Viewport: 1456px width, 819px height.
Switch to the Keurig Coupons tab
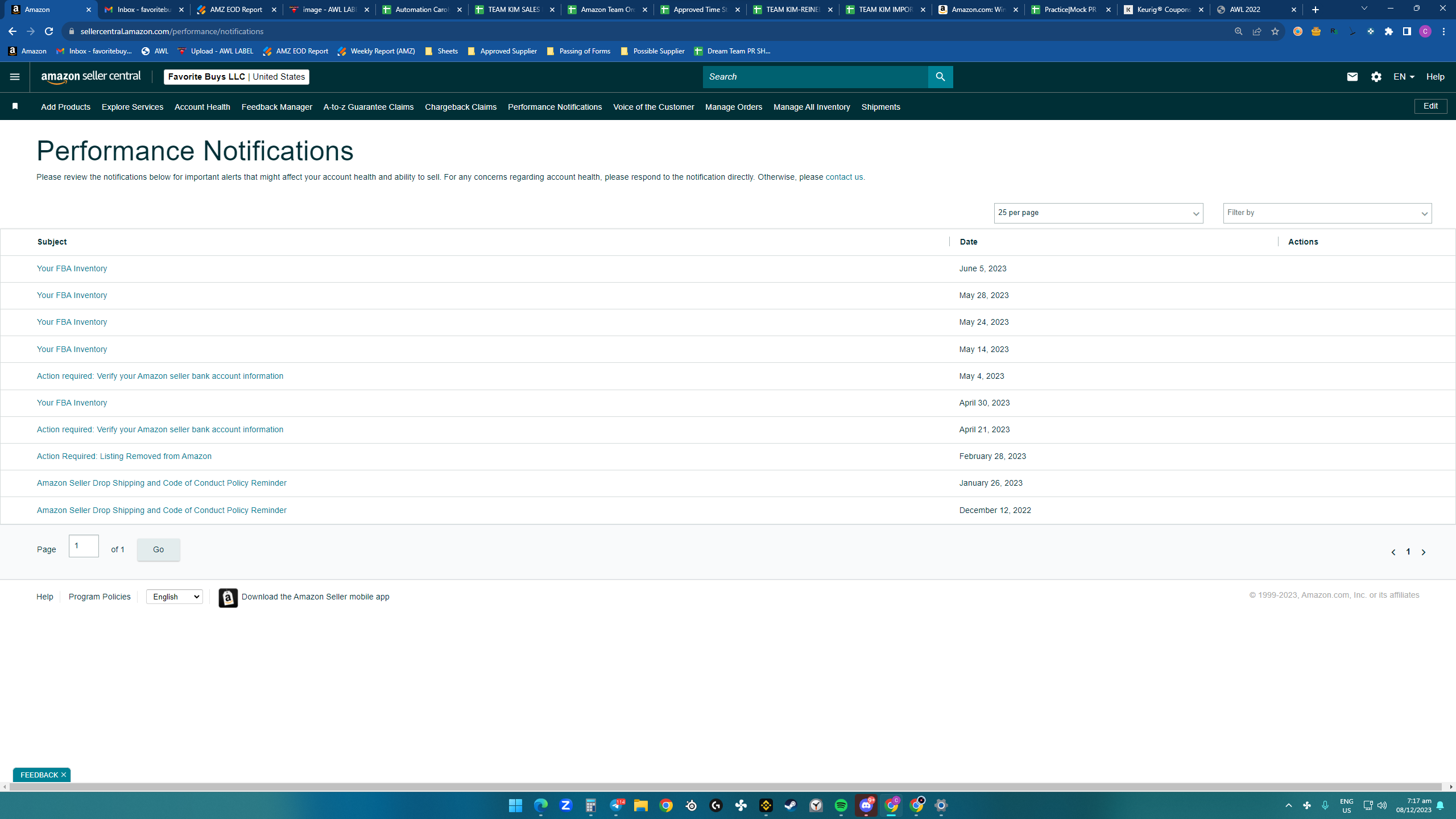coord(1164,10)
